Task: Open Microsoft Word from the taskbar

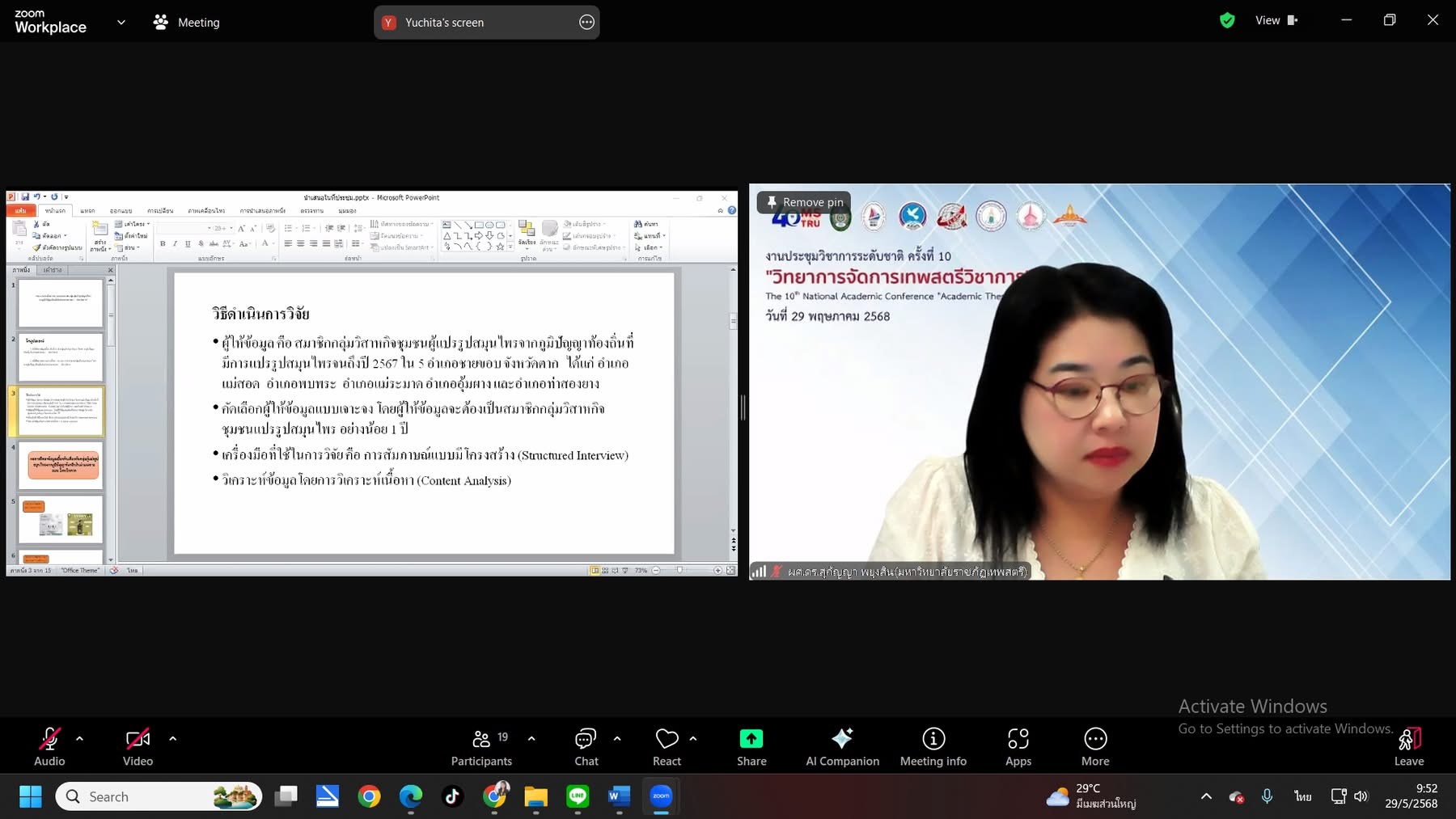Action: (619, 796)
